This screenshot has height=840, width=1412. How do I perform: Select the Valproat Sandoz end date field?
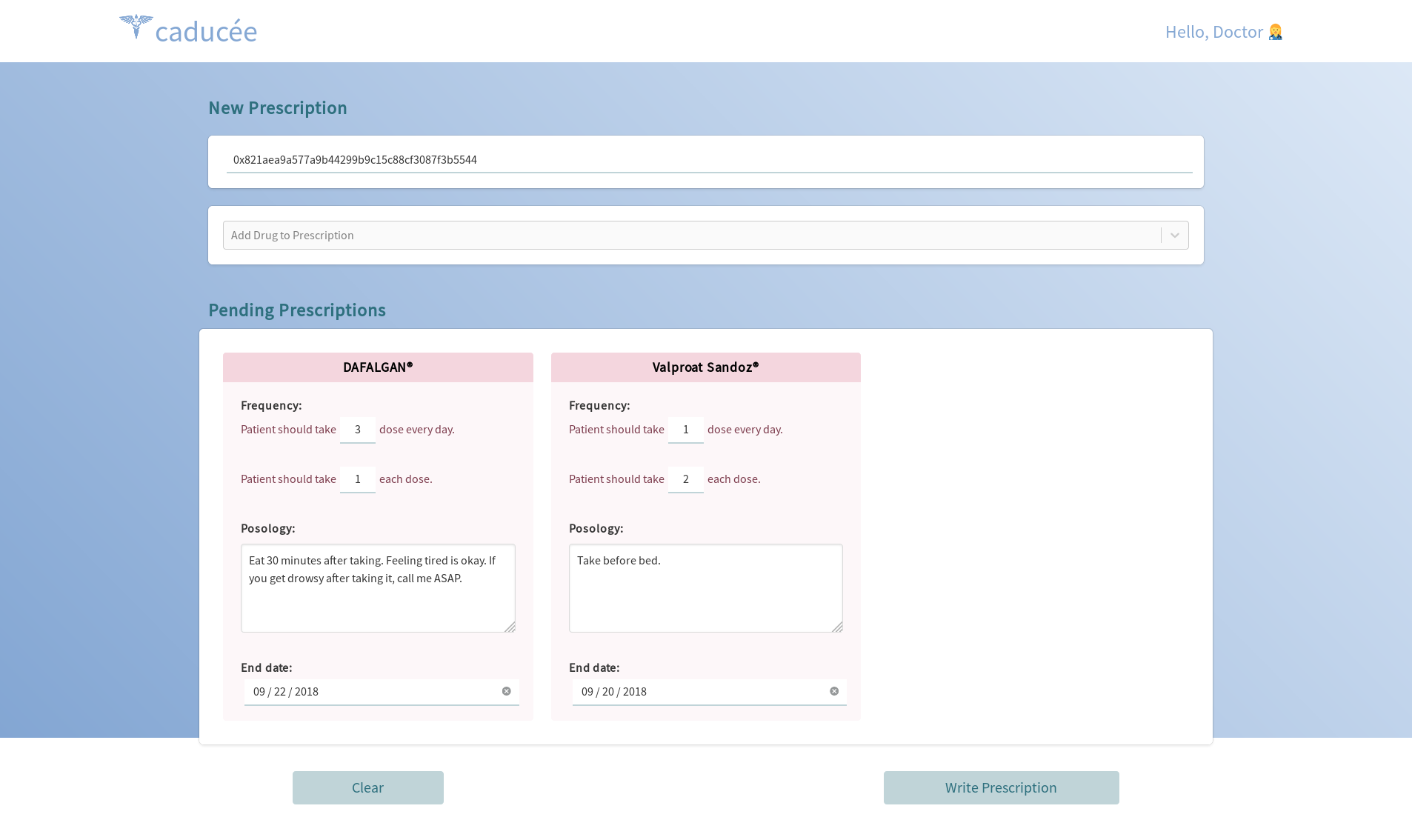(x=710, y=692)
